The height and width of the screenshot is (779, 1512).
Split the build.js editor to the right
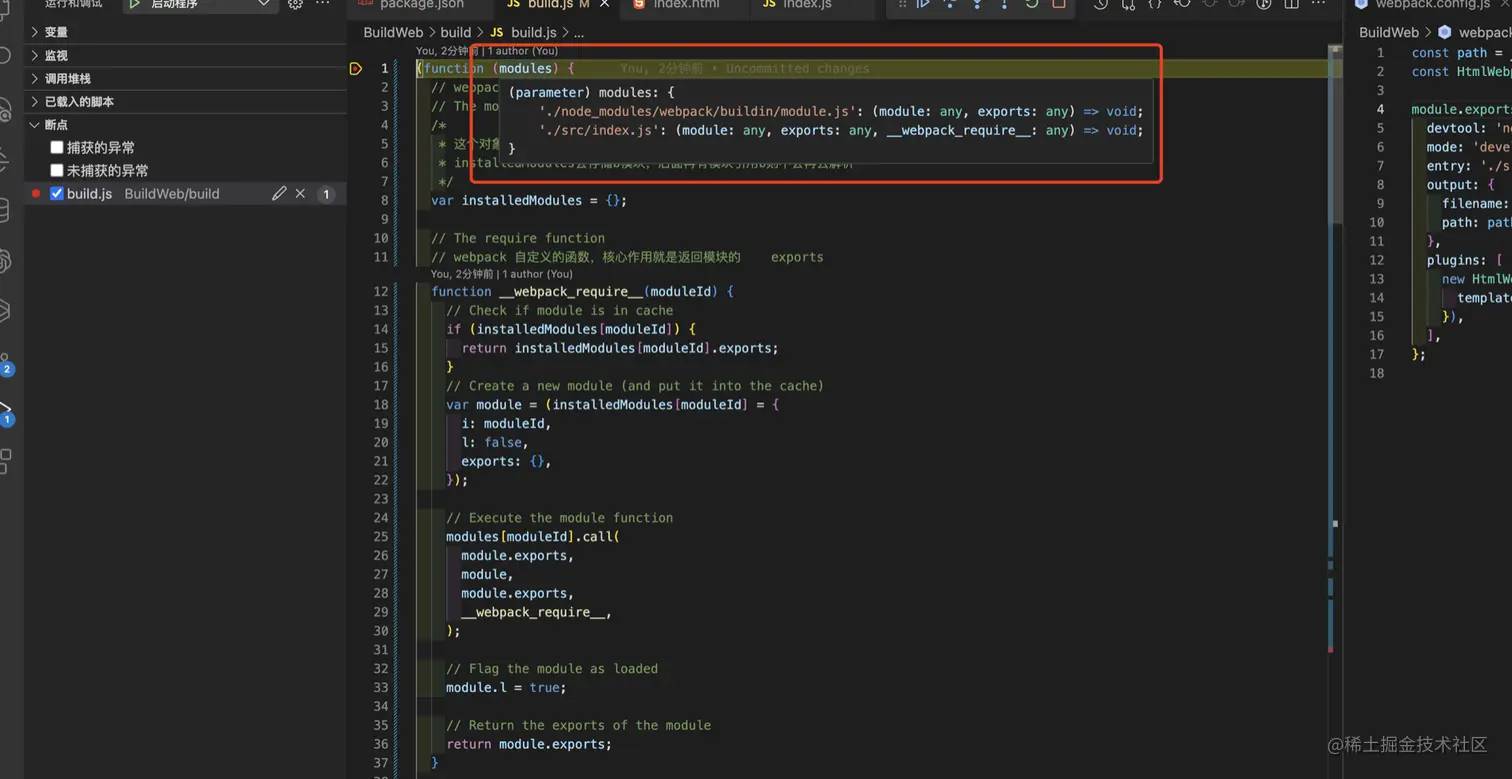[x=1291, y=4]
